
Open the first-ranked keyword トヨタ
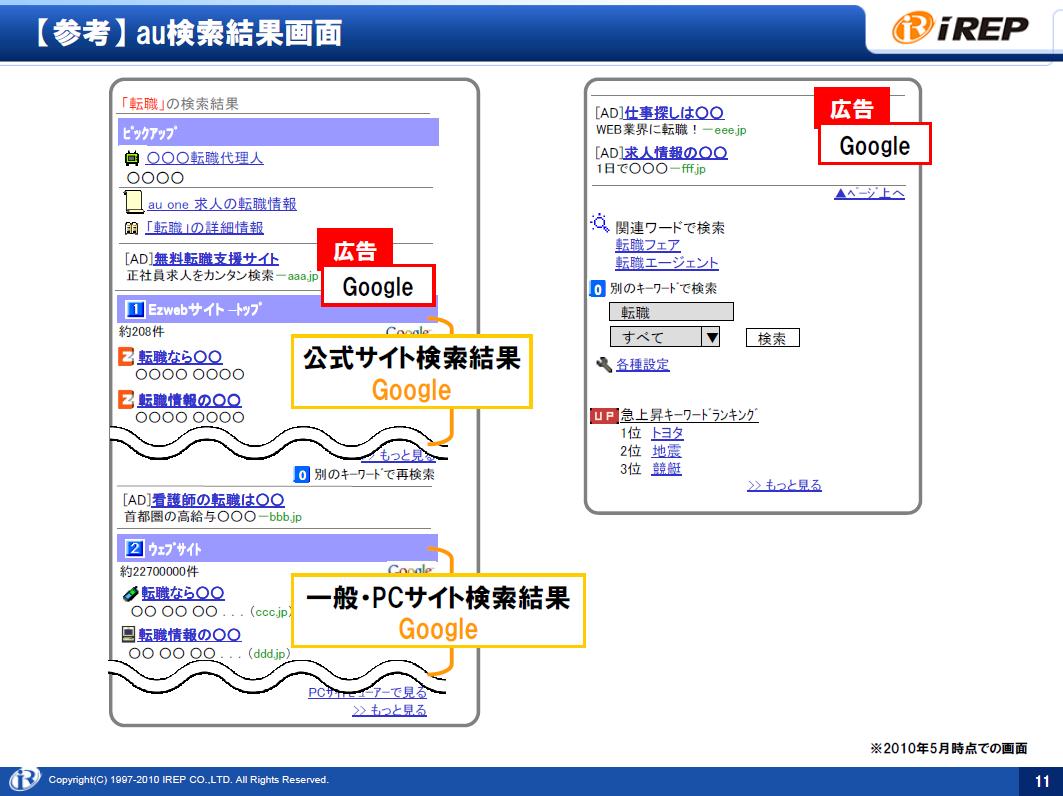click(667, 433)
